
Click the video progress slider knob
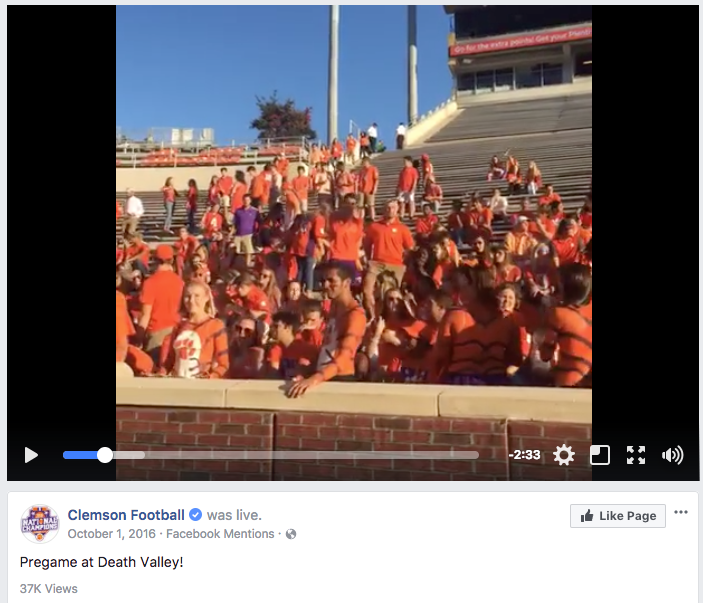coord(105,455)
